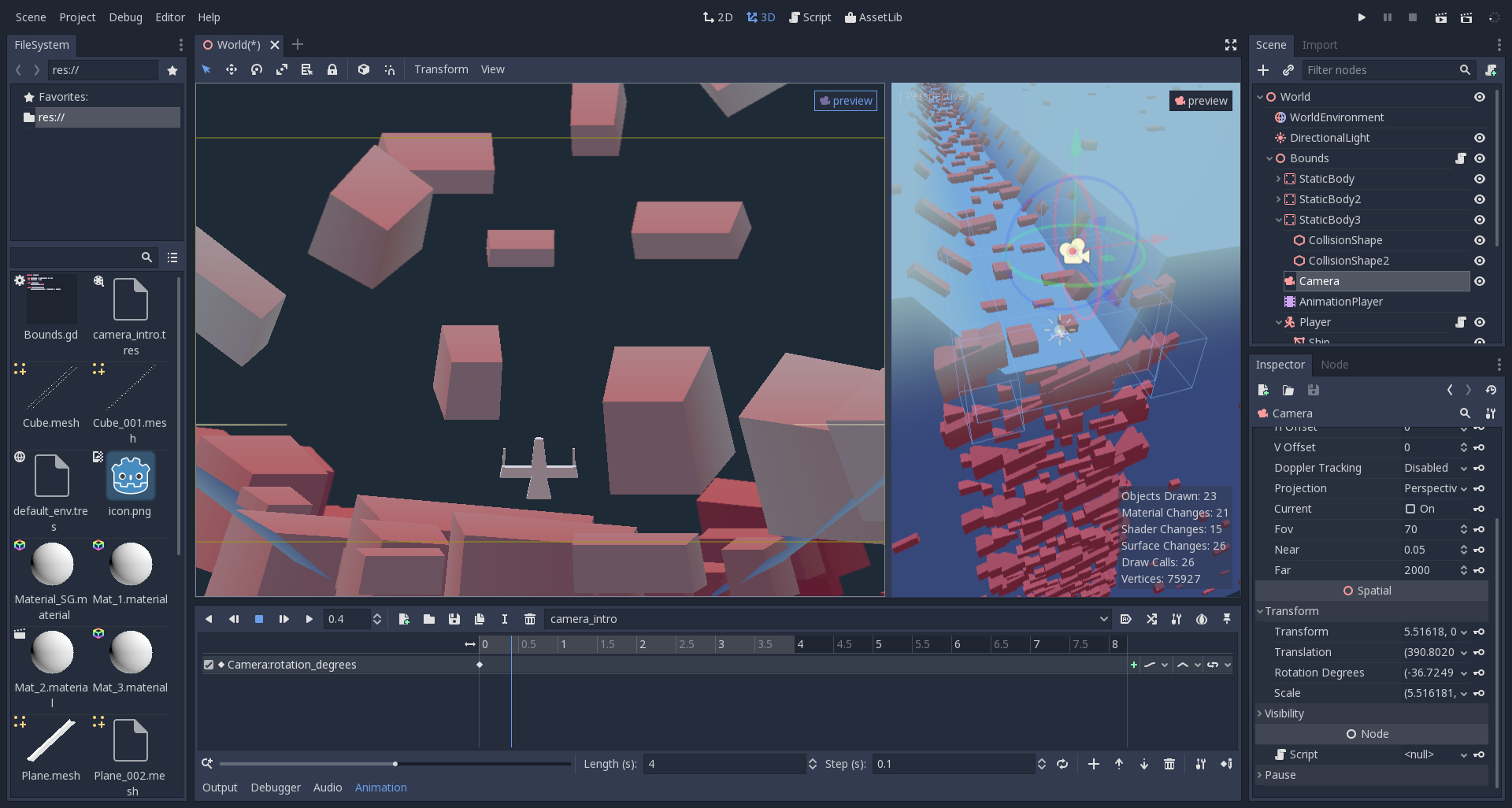Open the Output bottom panel
Viewport: 1512px width, 808px height.
pyautogui.click(x=220, y=788)
